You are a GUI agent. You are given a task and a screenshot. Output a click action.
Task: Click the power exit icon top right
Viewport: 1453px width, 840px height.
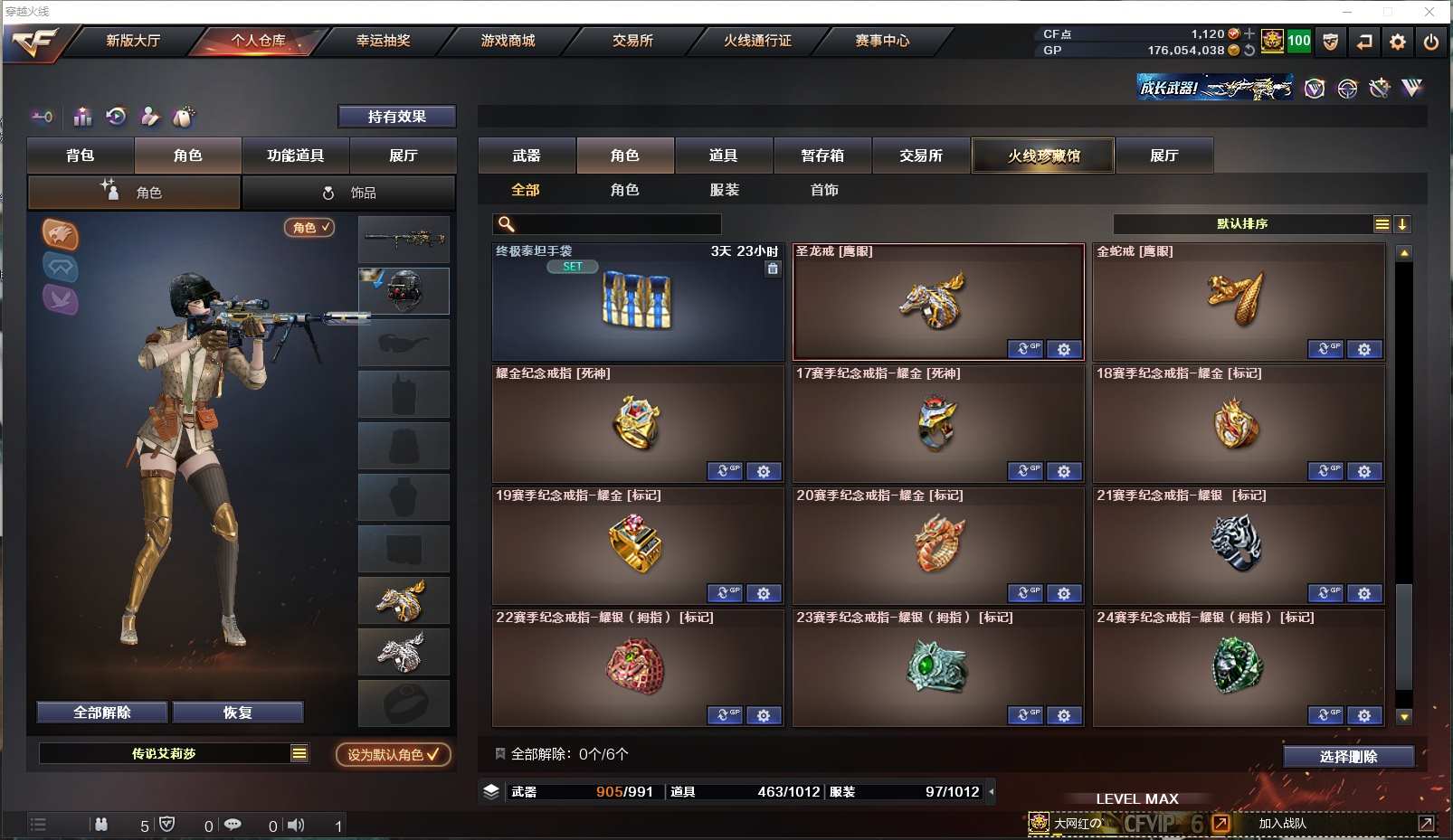[x=1431, y=42]
